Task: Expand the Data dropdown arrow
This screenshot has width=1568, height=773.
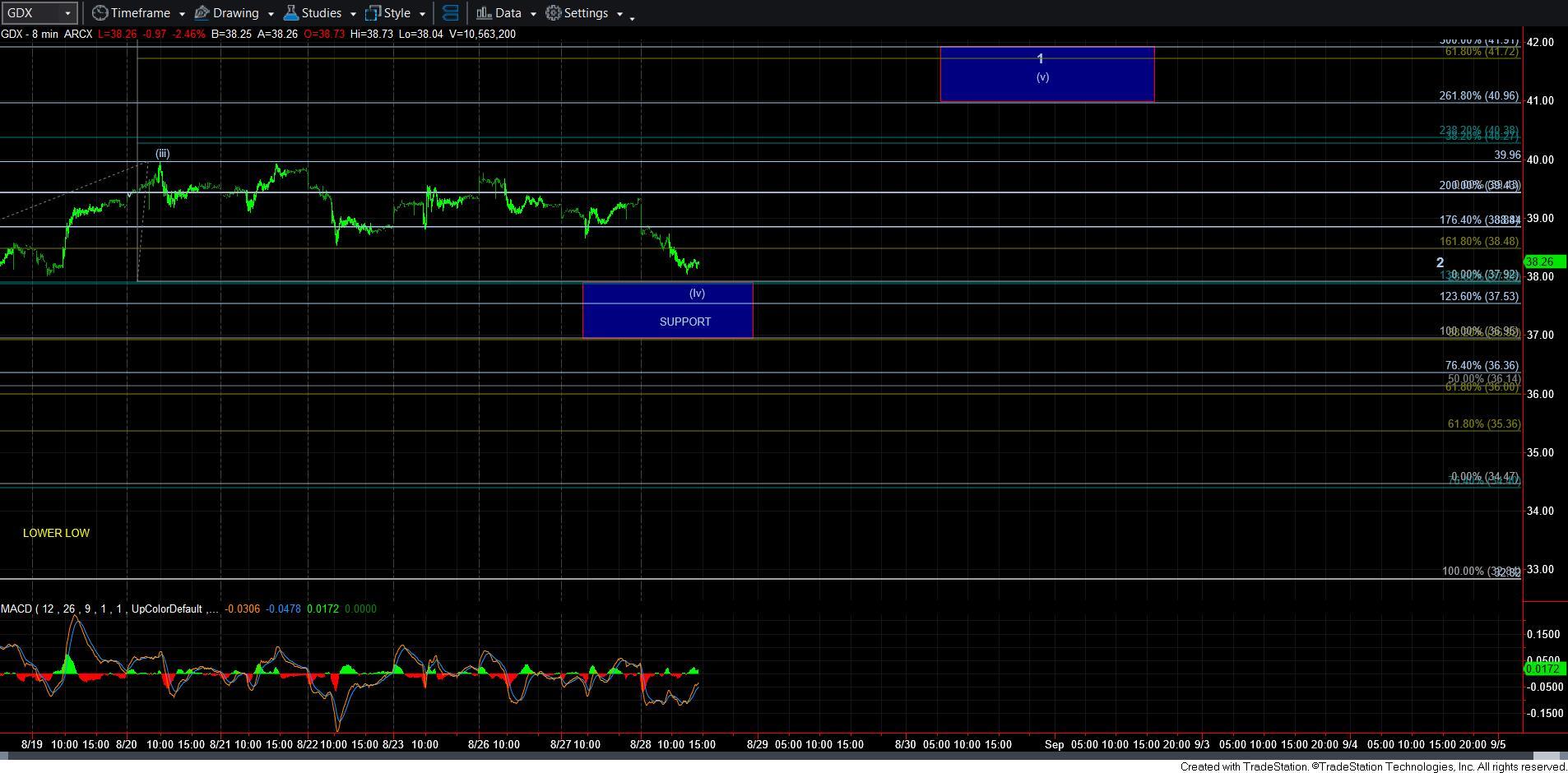Action: pyautogui.click(x=532, y=14)
